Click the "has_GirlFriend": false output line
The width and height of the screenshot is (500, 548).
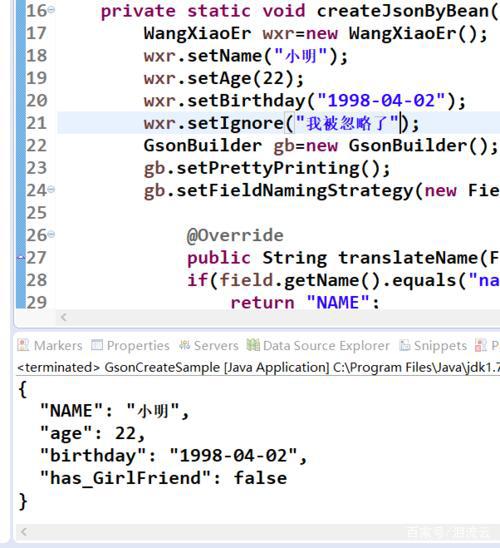(164, 478)
